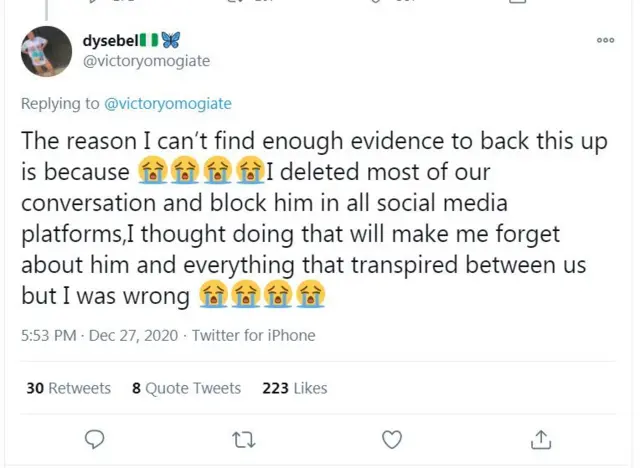
Task: Open dysebel's profile picture
Action: coord(46,51)
